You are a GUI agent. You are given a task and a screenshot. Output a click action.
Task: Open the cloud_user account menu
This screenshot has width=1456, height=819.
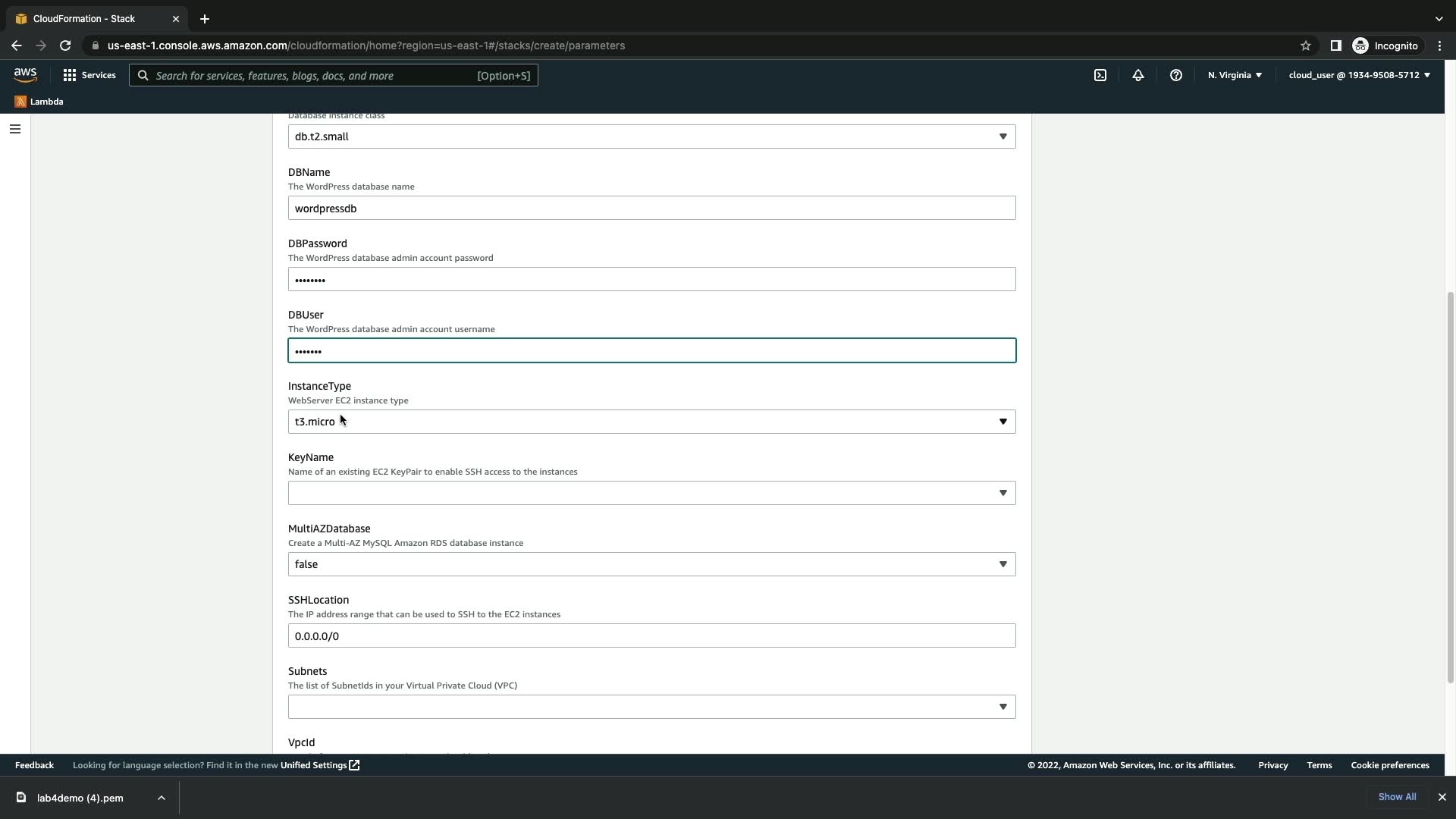pos(1359,75)
